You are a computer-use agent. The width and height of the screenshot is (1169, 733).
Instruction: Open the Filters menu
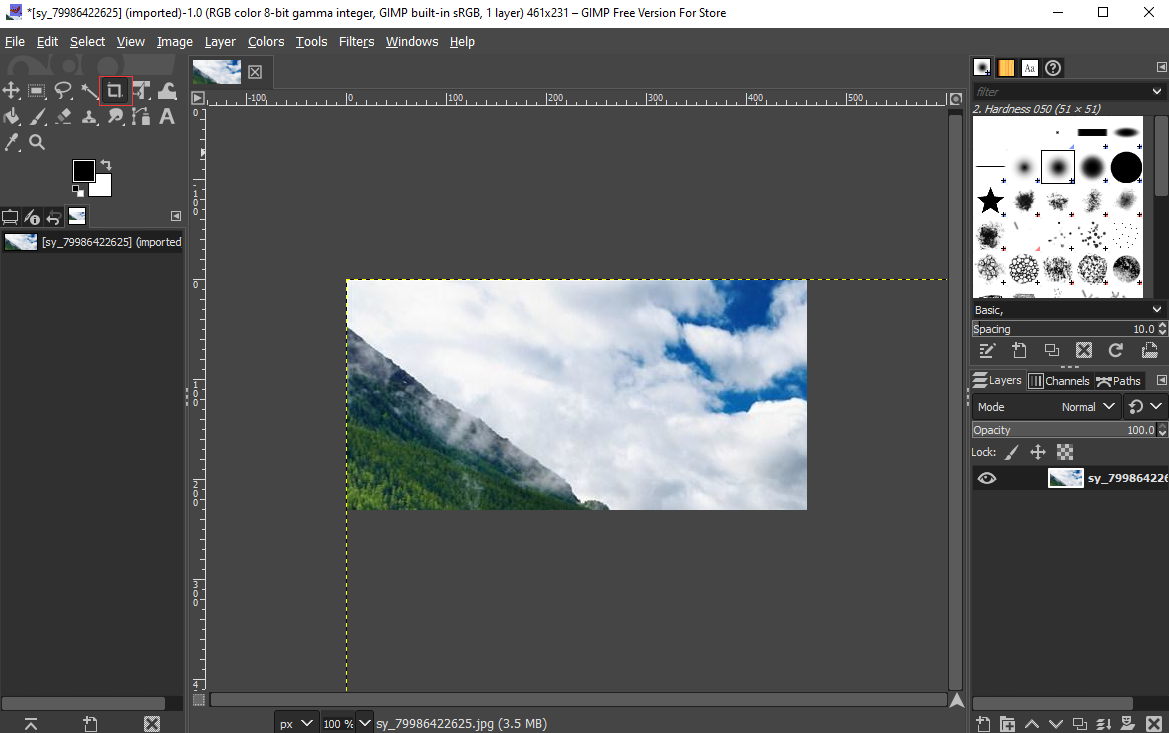click(356, 41)
